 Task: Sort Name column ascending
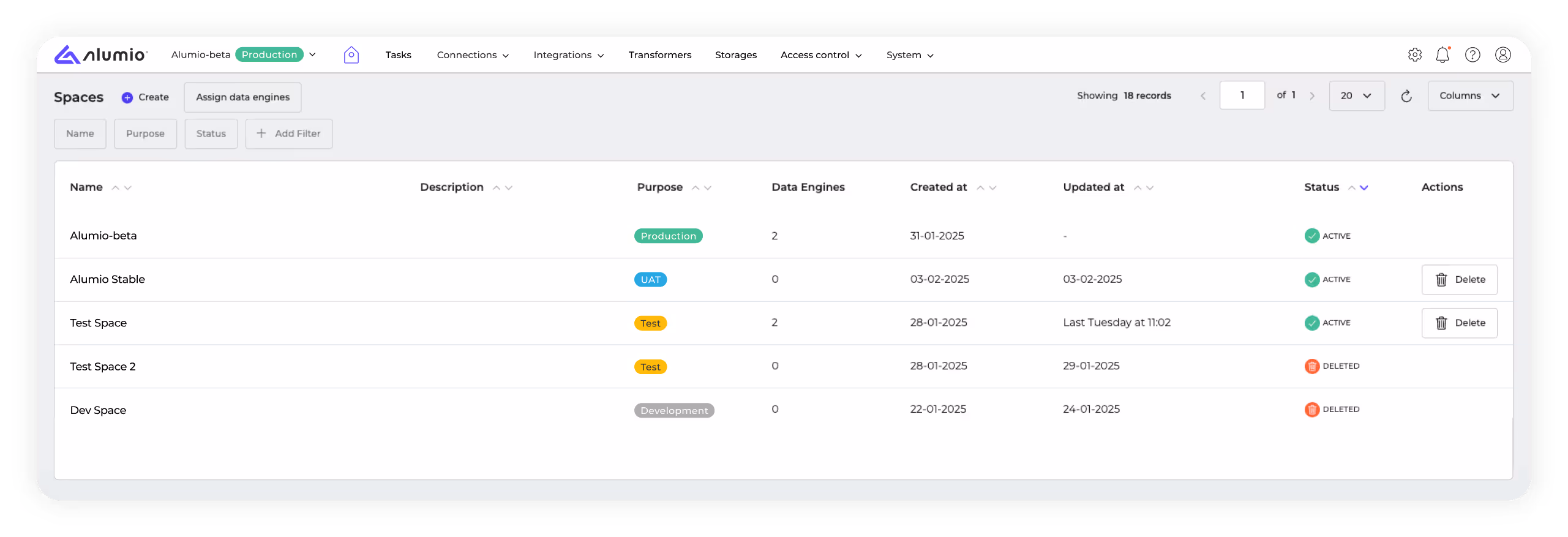115,188
